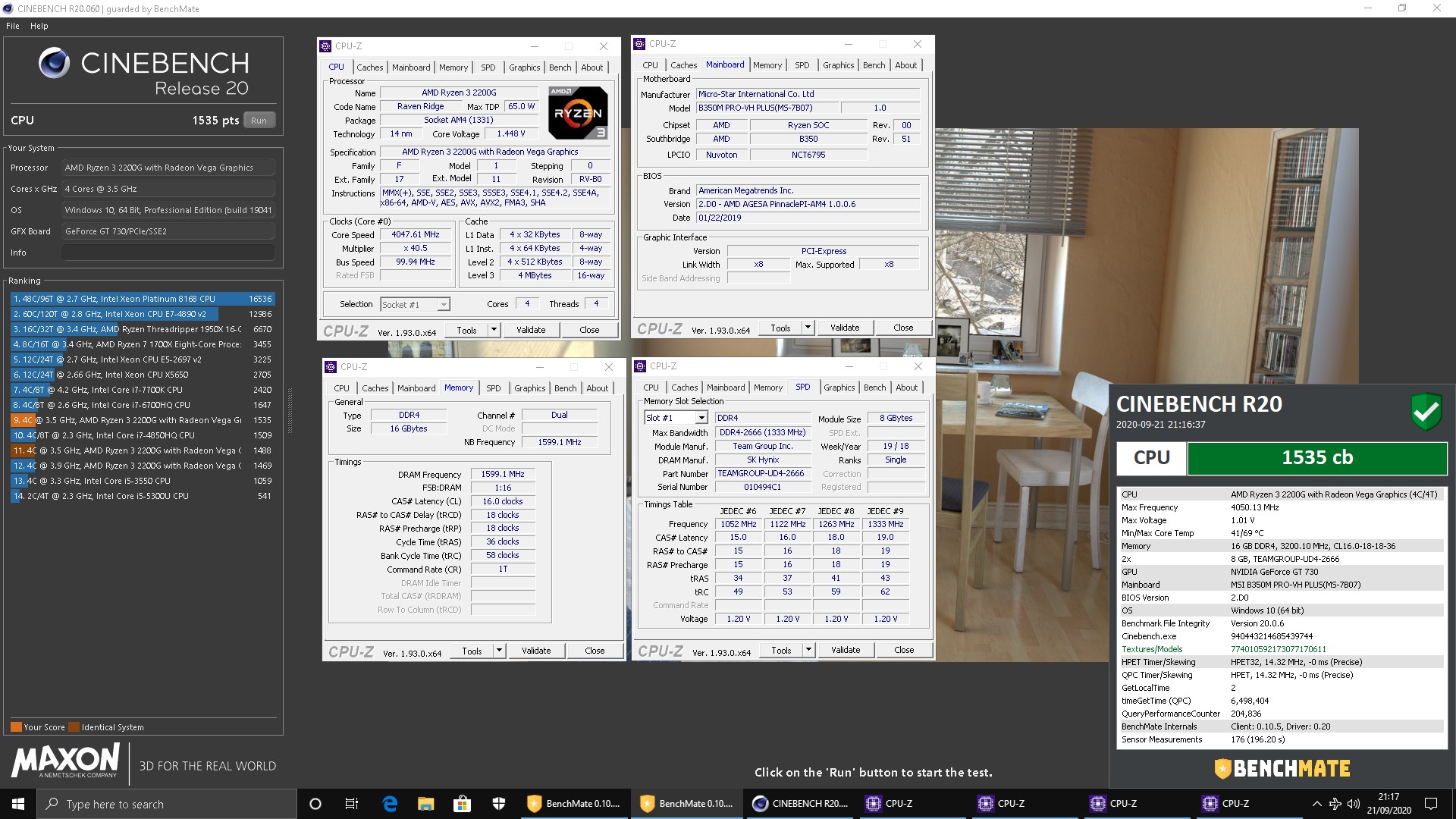Image resolution: width=1456 pixels, height=819 pixels.
Task: Click the Info field in Your System
Action: [168, 253]
